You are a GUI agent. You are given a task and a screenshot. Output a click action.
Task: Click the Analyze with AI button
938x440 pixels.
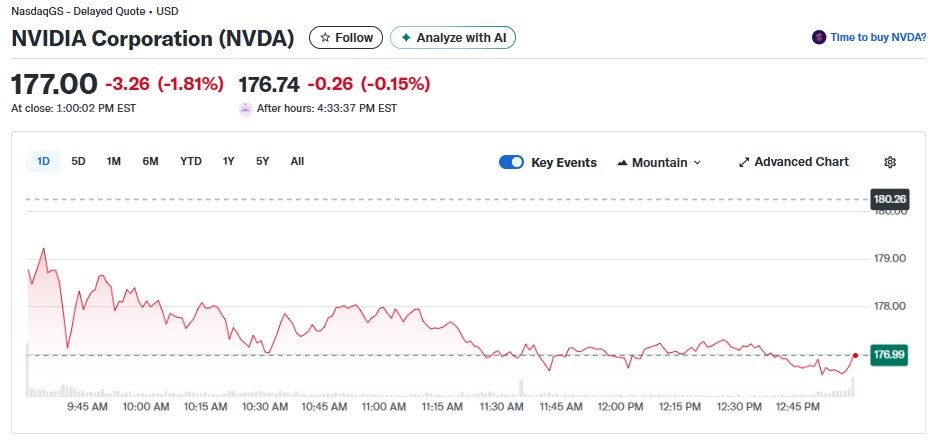point(453,38)
